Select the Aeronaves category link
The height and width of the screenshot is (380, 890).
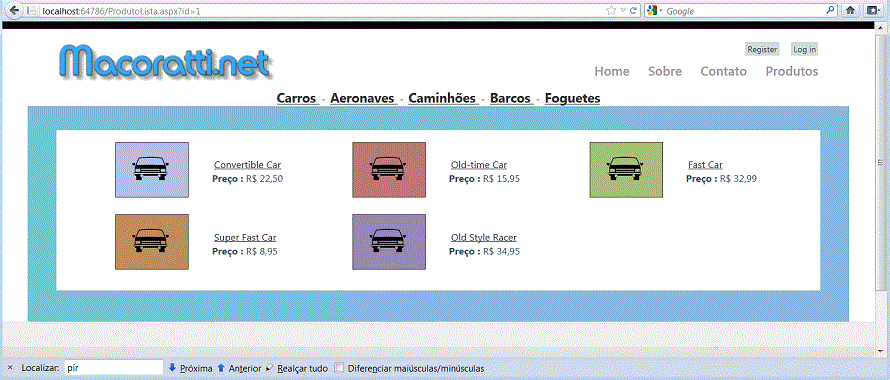(363, 98)
